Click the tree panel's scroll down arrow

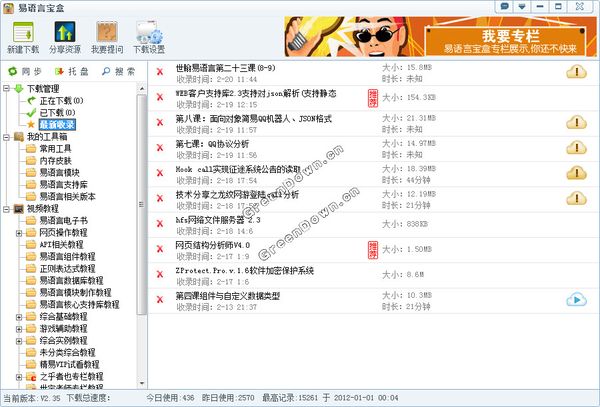142,383
